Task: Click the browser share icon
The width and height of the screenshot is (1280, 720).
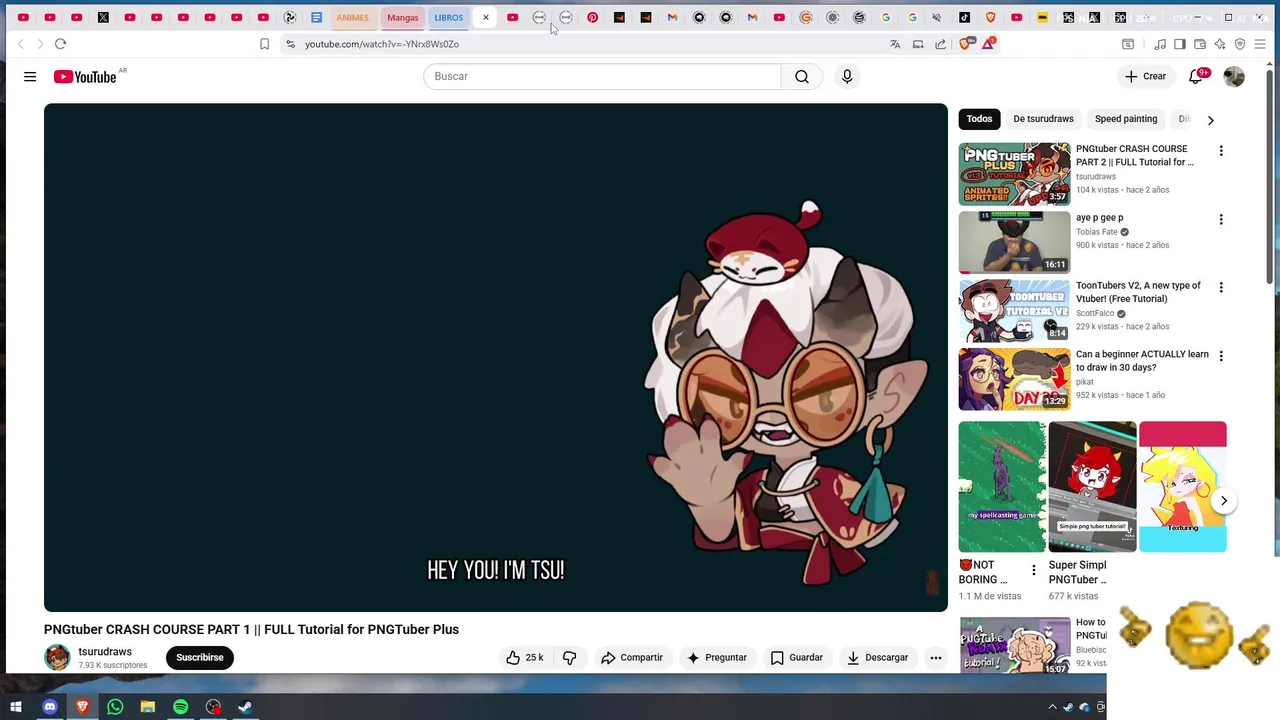Action: 941,44
